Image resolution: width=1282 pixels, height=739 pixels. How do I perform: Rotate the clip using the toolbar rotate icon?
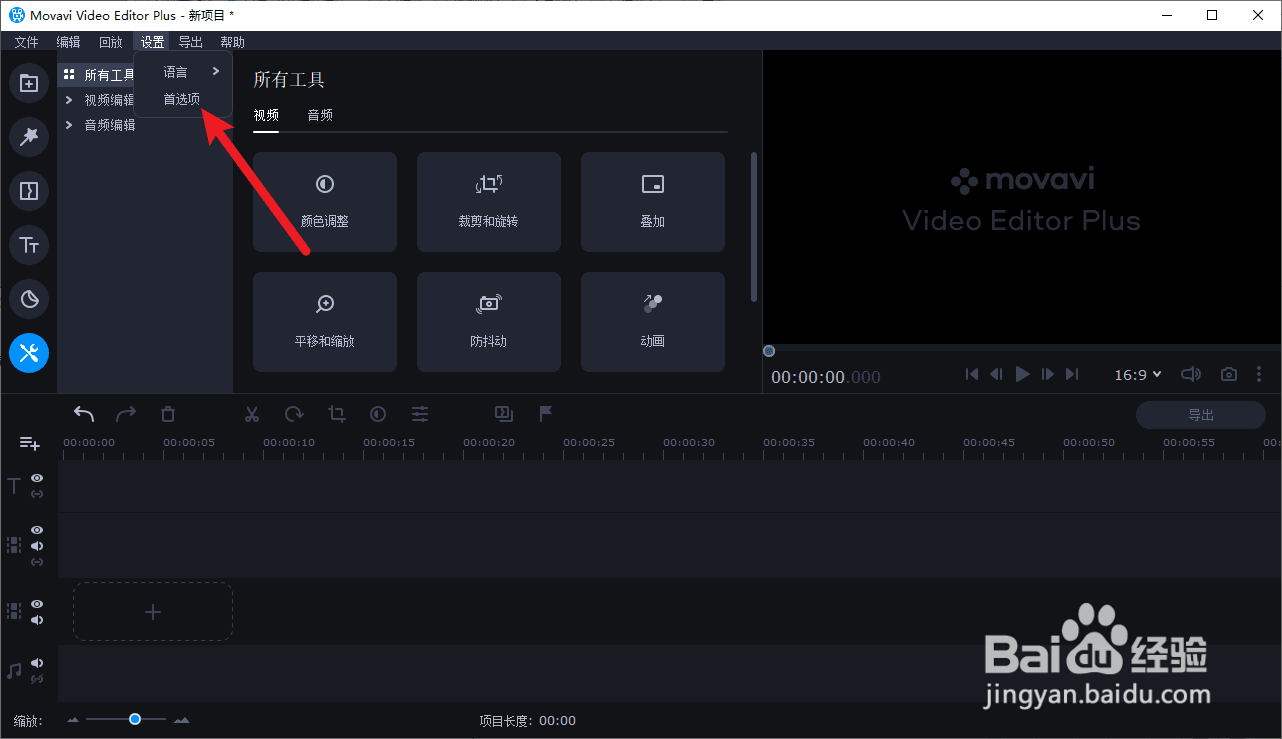click(x=294, y=414)
